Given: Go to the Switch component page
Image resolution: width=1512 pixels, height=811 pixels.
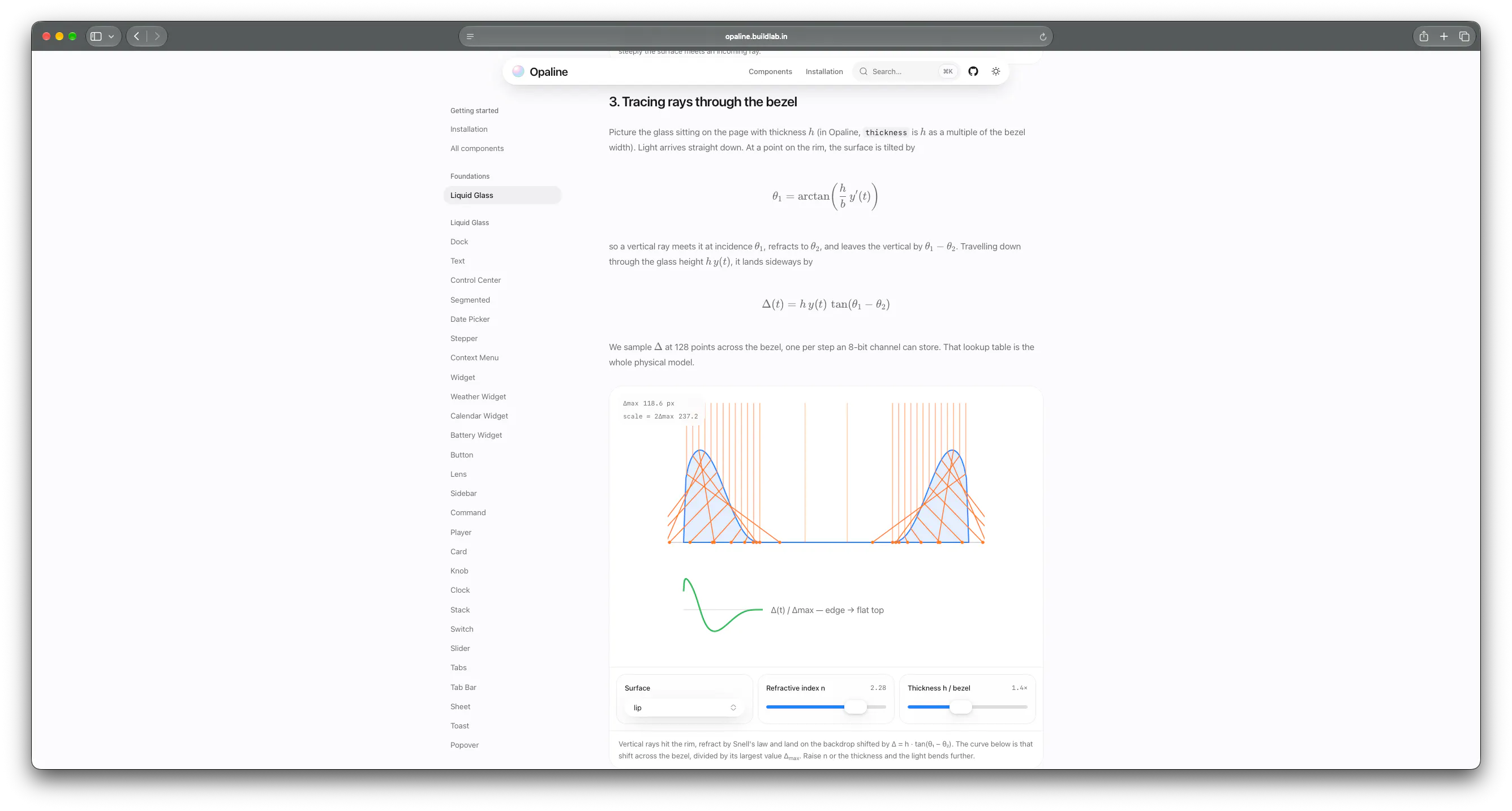Looking at the screenshot, I should (461, 629).
